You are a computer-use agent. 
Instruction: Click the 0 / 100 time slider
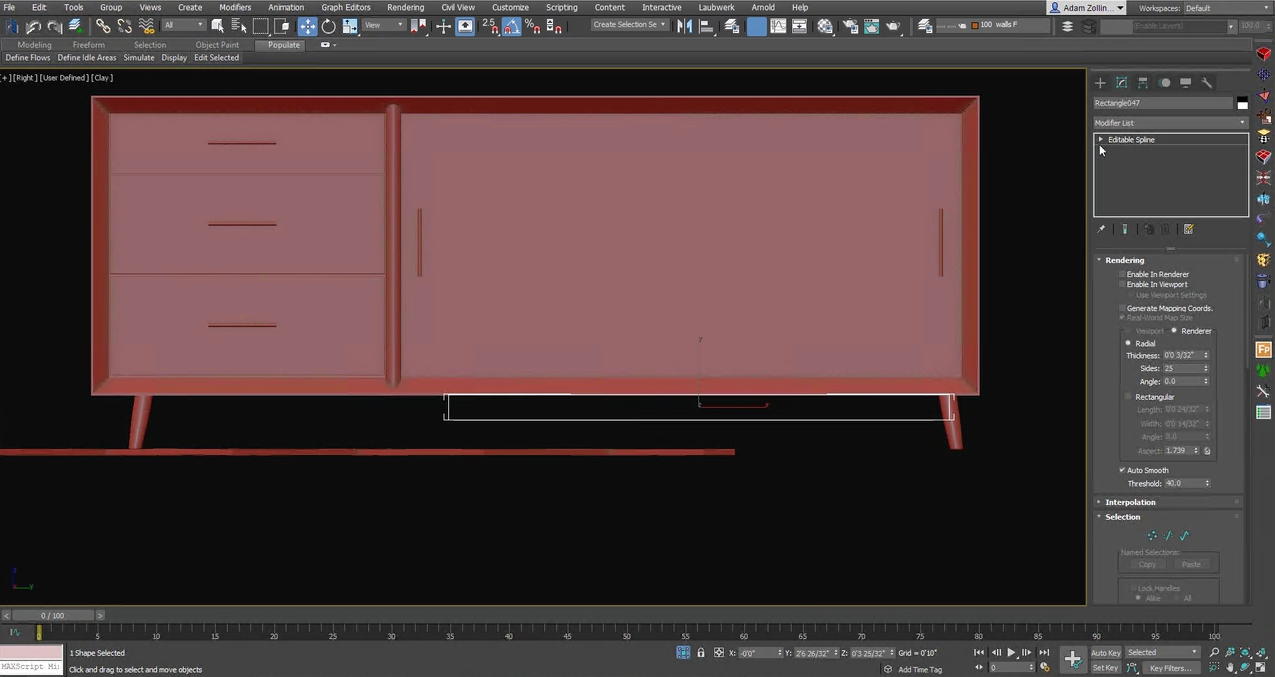(x=52, y=616)
